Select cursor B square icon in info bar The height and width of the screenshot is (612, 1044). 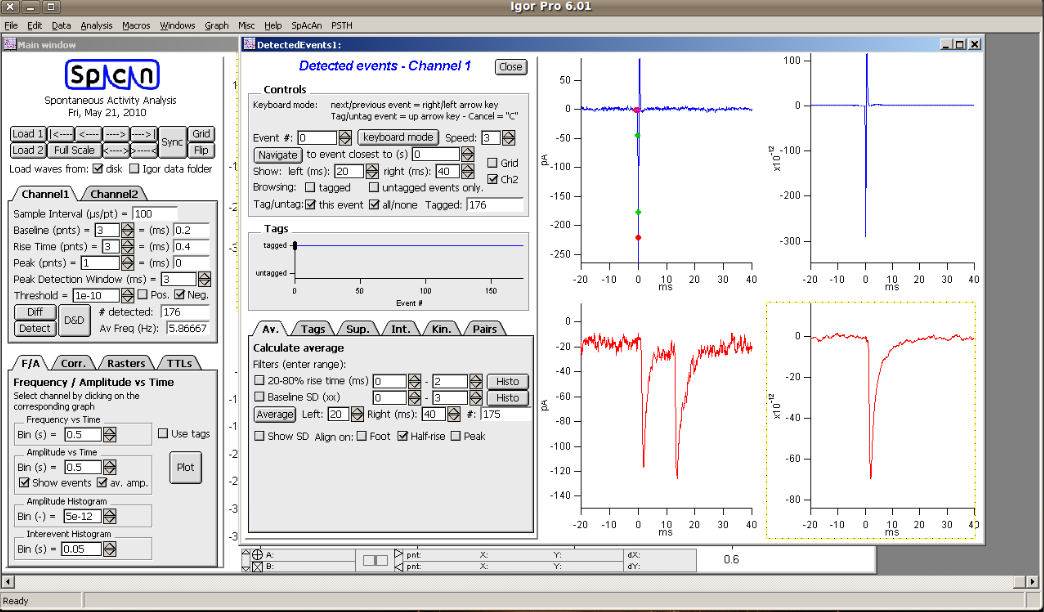258,567
